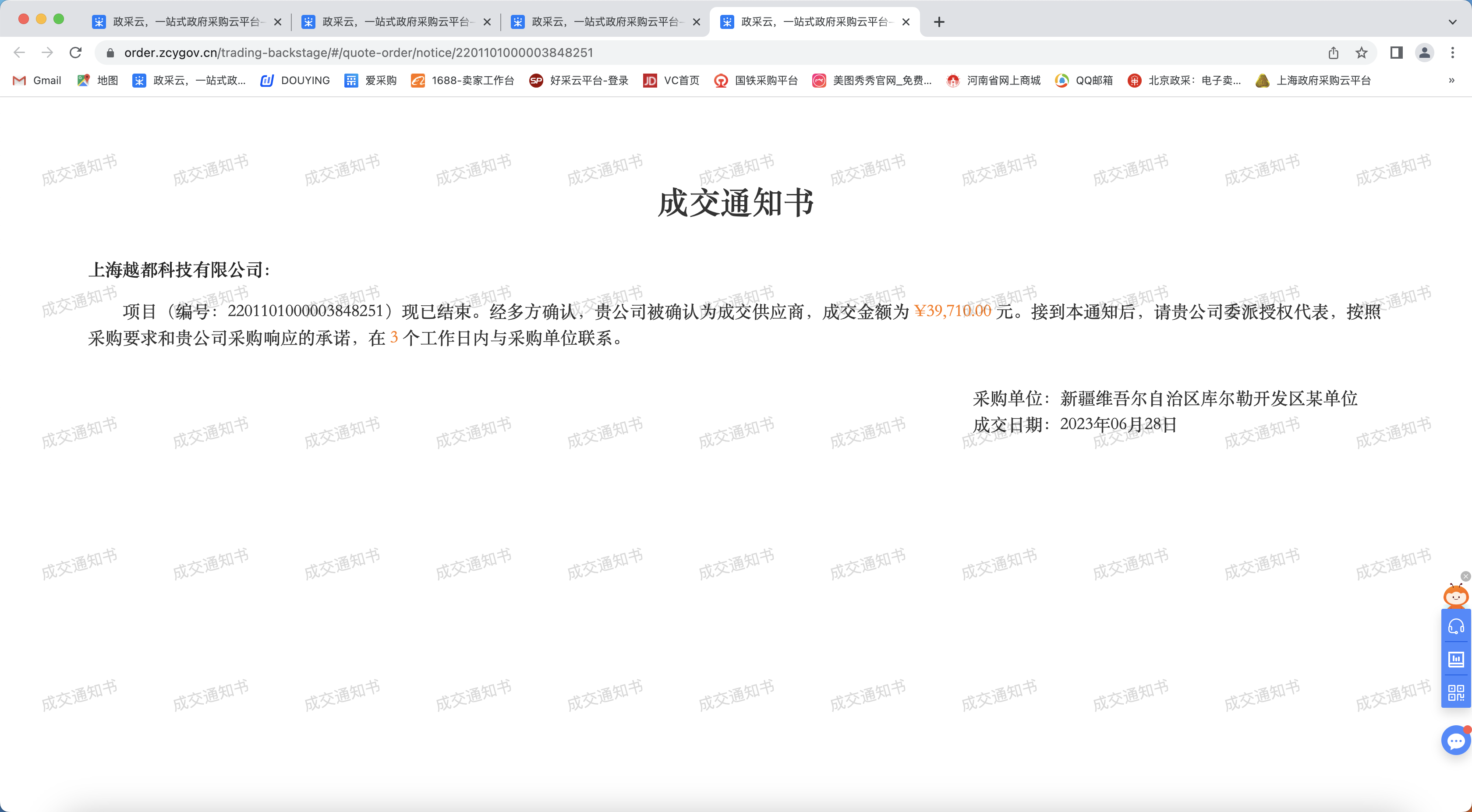The image size is (1472, 812).
Task: Open new tab with plus button
Action: (939, 22)
